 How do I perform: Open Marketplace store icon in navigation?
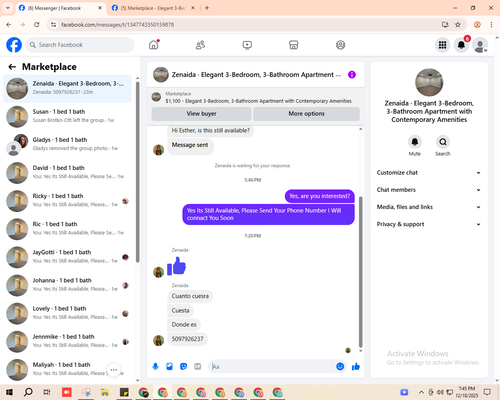pos(294,45)
